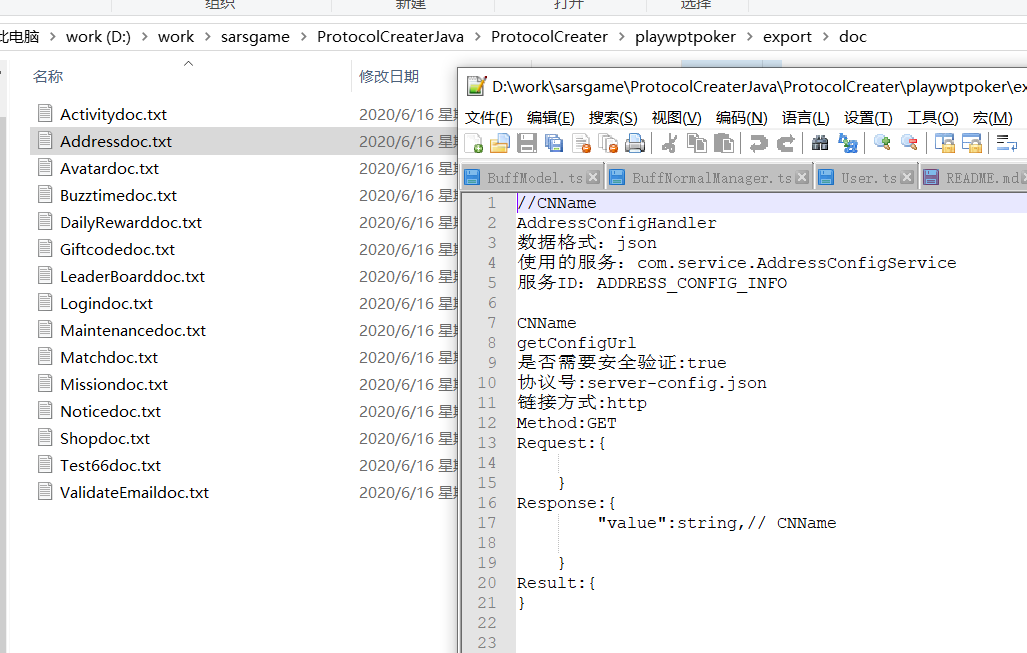Redo the edit via toolbar arrow
1027x653 pixels.
click(x=785, y=143)
